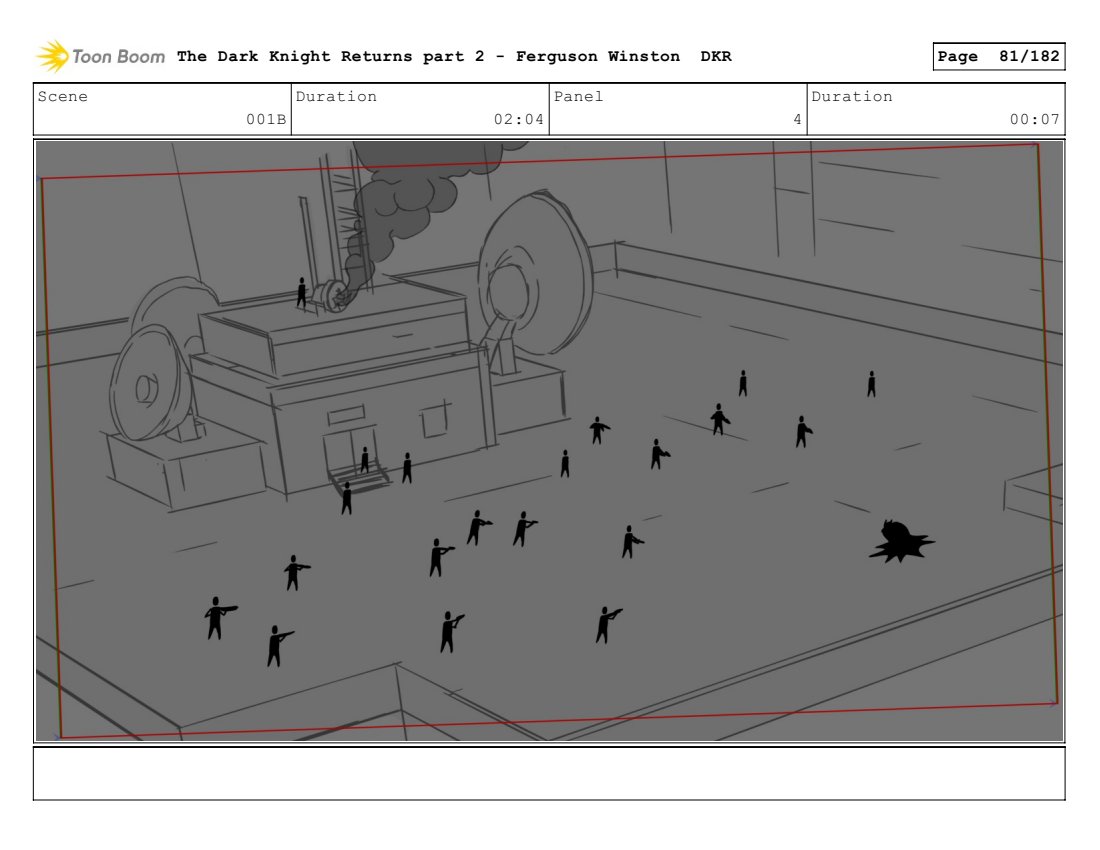
Task: Click the Toon Boom logo
Action: [x=101, y=56]
